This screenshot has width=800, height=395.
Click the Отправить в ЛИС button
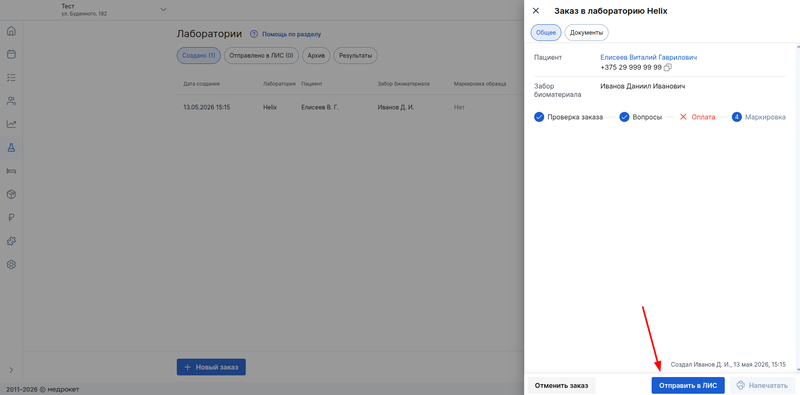coord(688,385)
